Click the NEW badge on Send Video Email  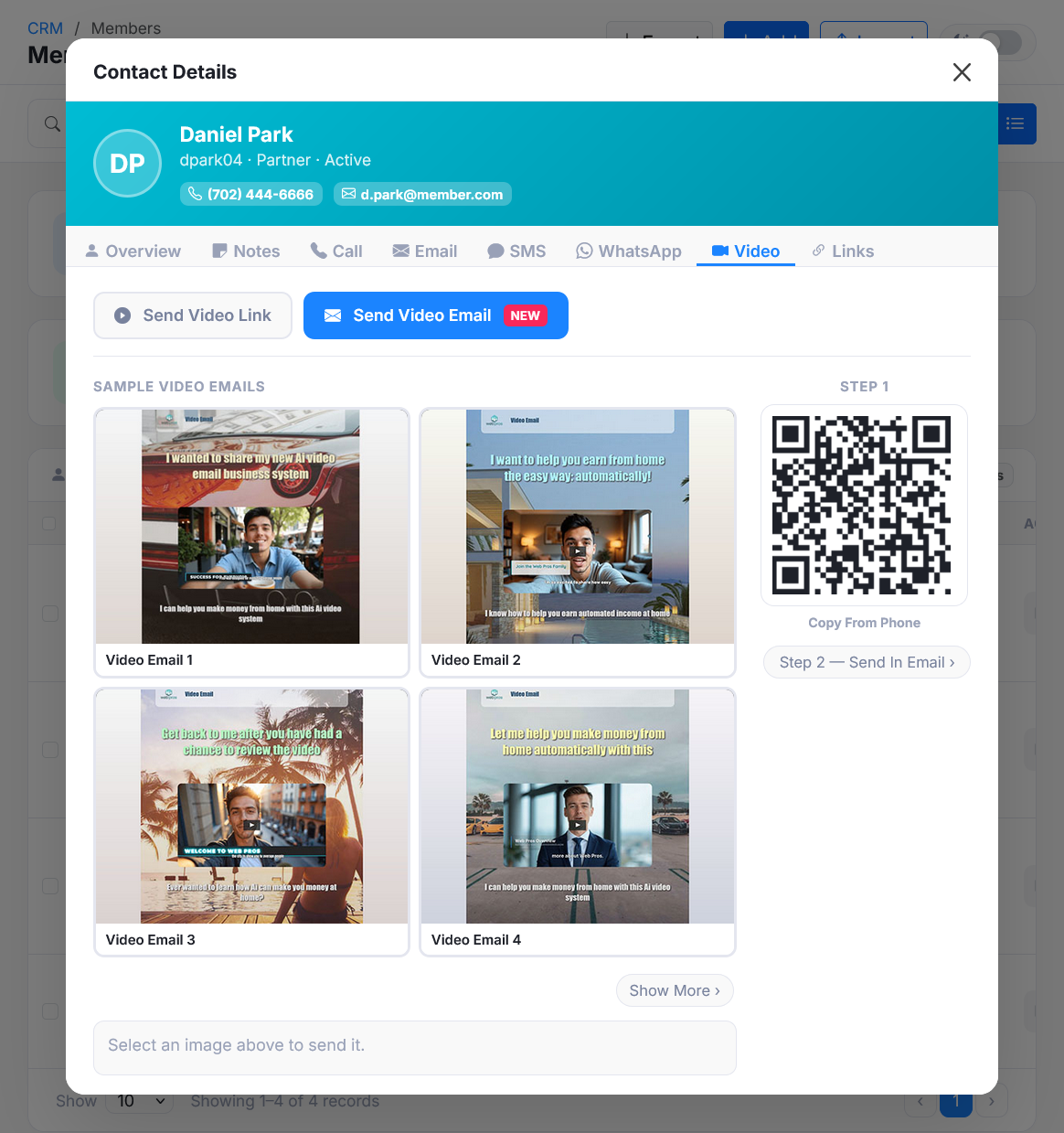click(525, 315)
